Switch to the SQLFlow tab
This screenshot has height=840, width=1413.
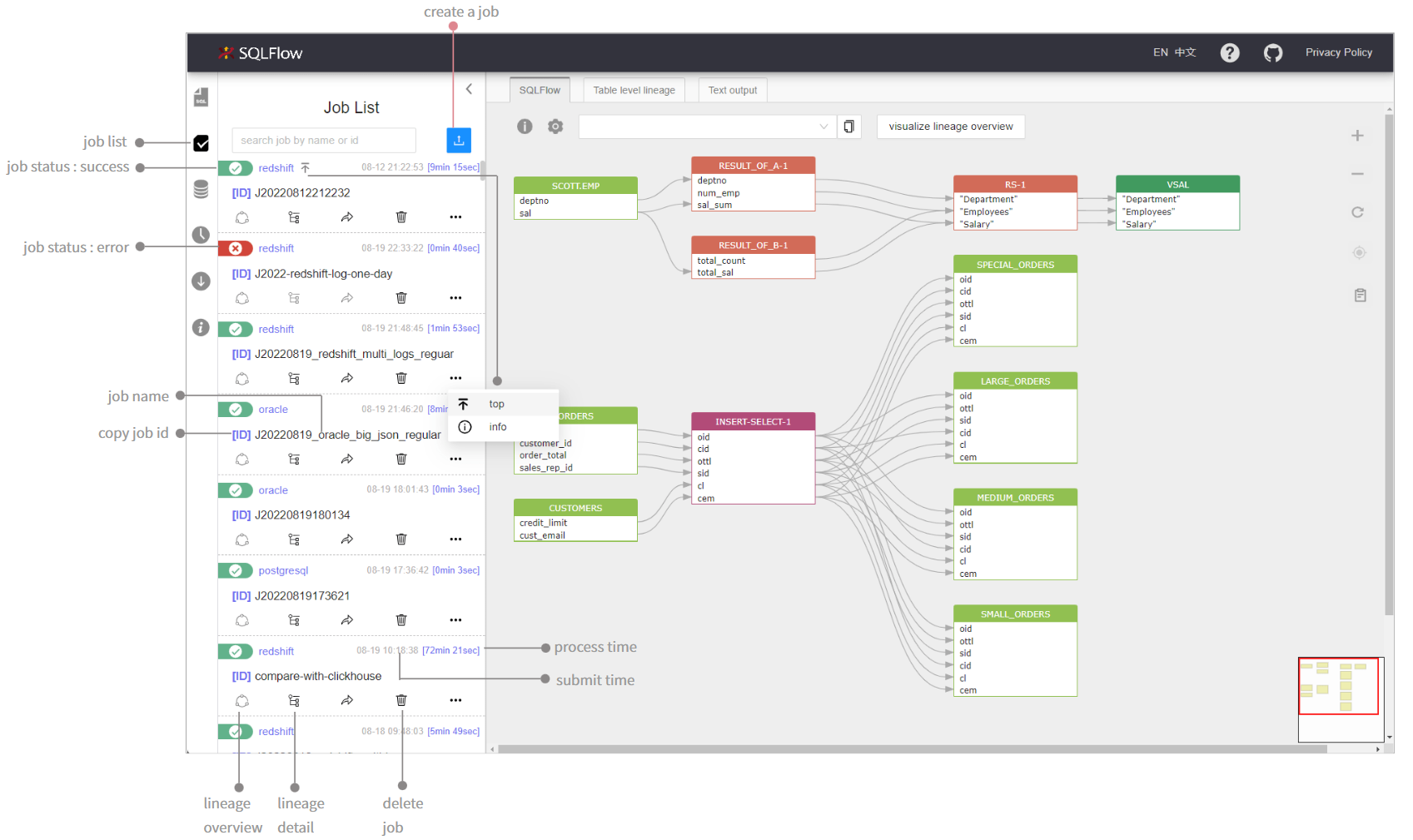coord(540,90)
